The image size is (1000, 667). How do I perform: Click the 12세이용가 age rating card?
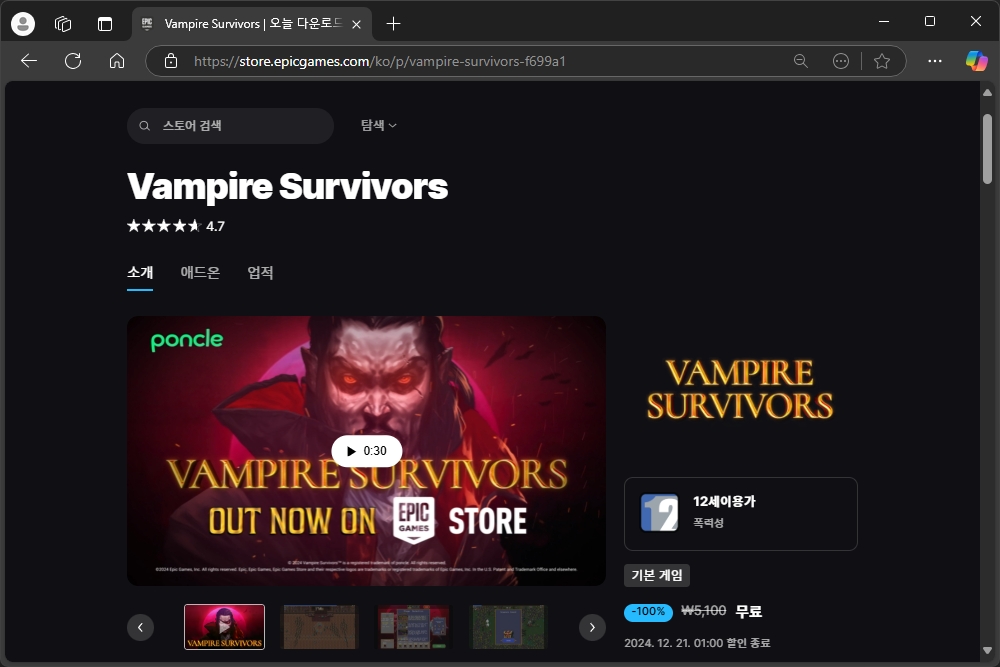(x=741, y=514)
